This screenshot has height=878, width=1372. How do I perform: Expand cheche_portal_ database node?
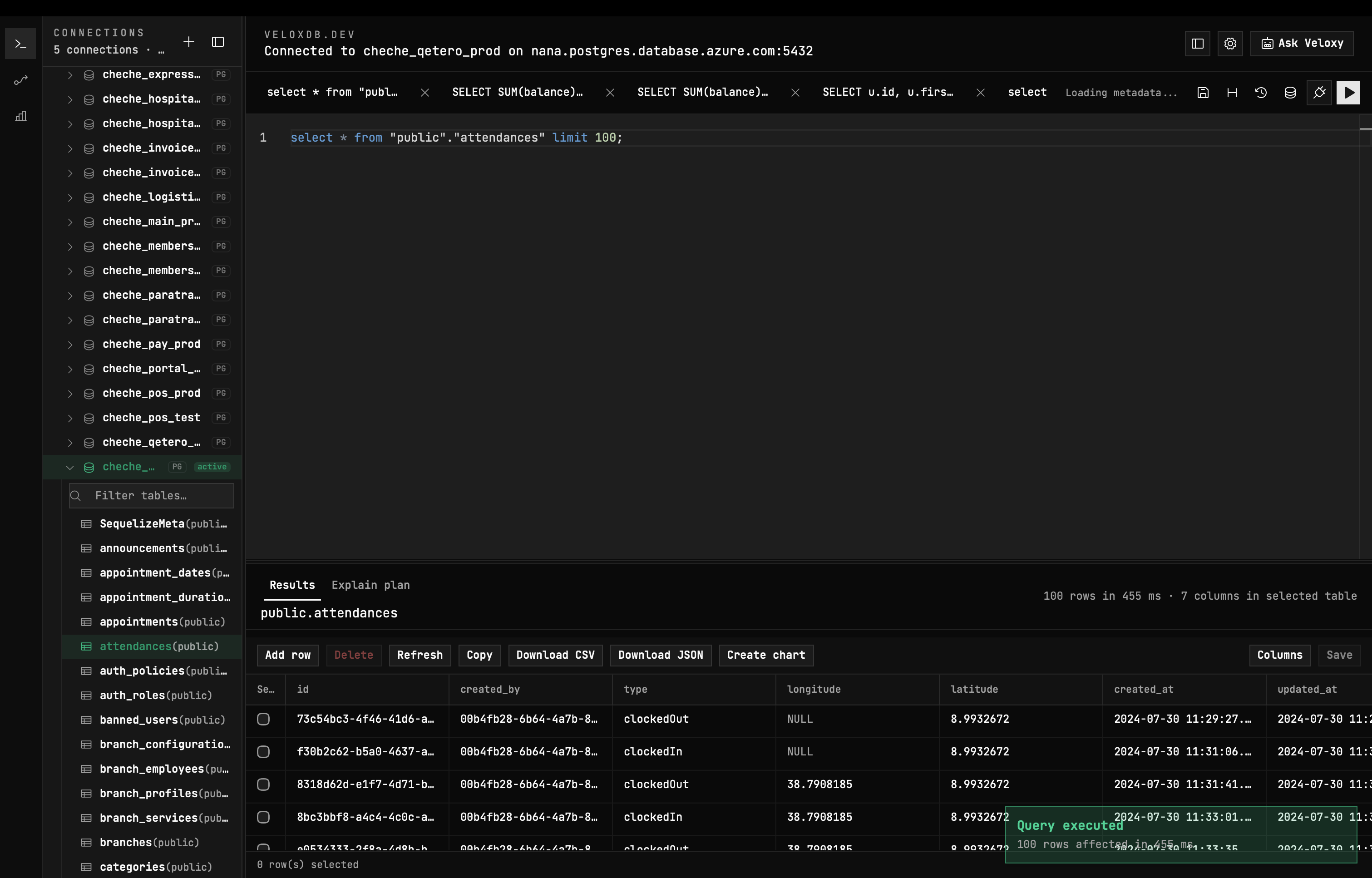(69, 369)
